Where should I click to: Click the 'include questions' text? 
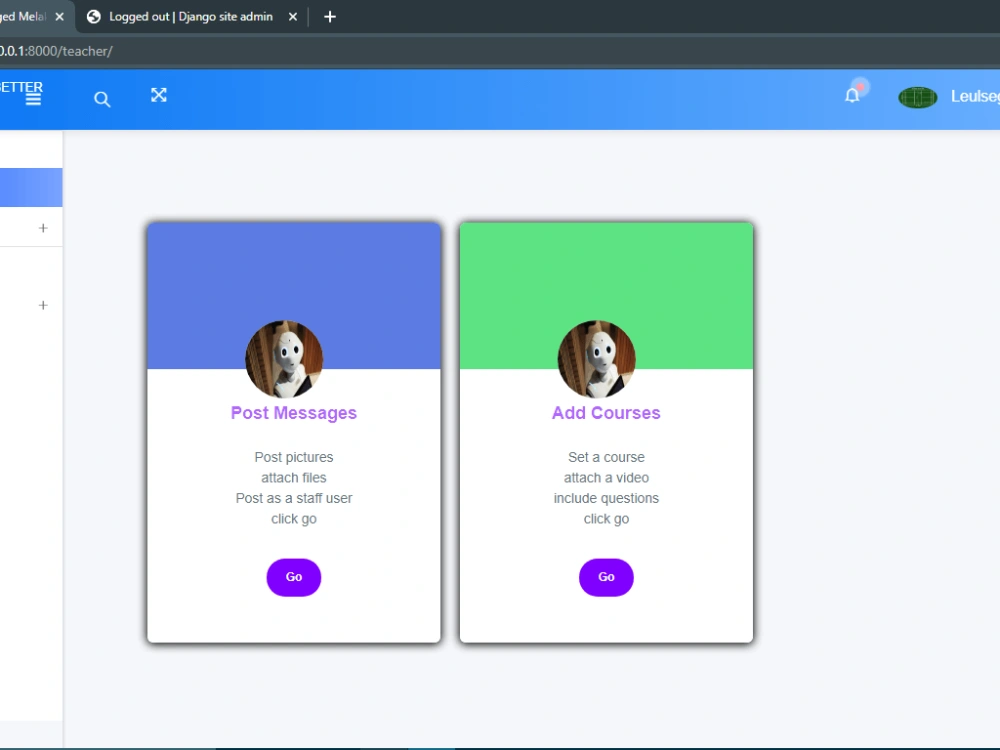point(606,498)
